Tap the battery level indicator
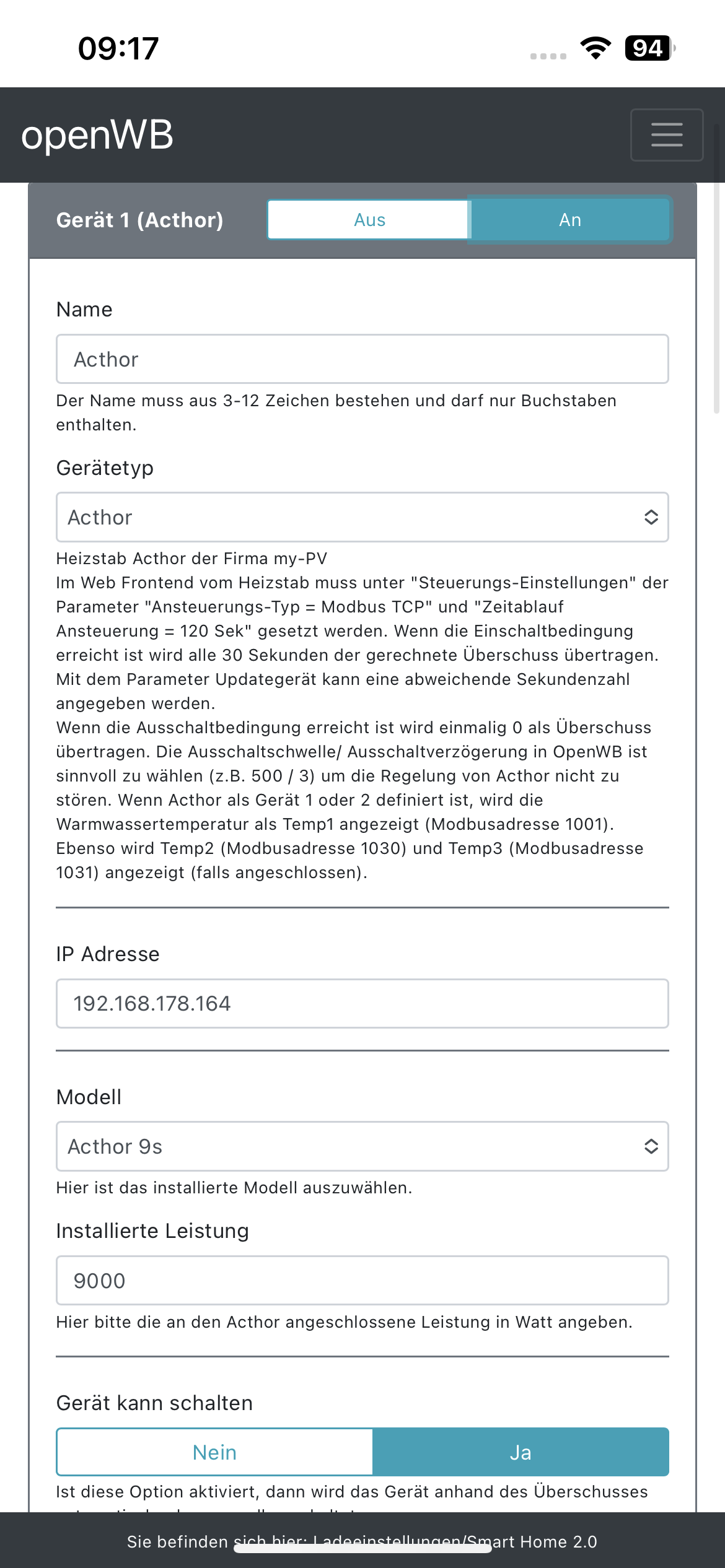Screen dimensions: 725x1568 coord(649,48)
